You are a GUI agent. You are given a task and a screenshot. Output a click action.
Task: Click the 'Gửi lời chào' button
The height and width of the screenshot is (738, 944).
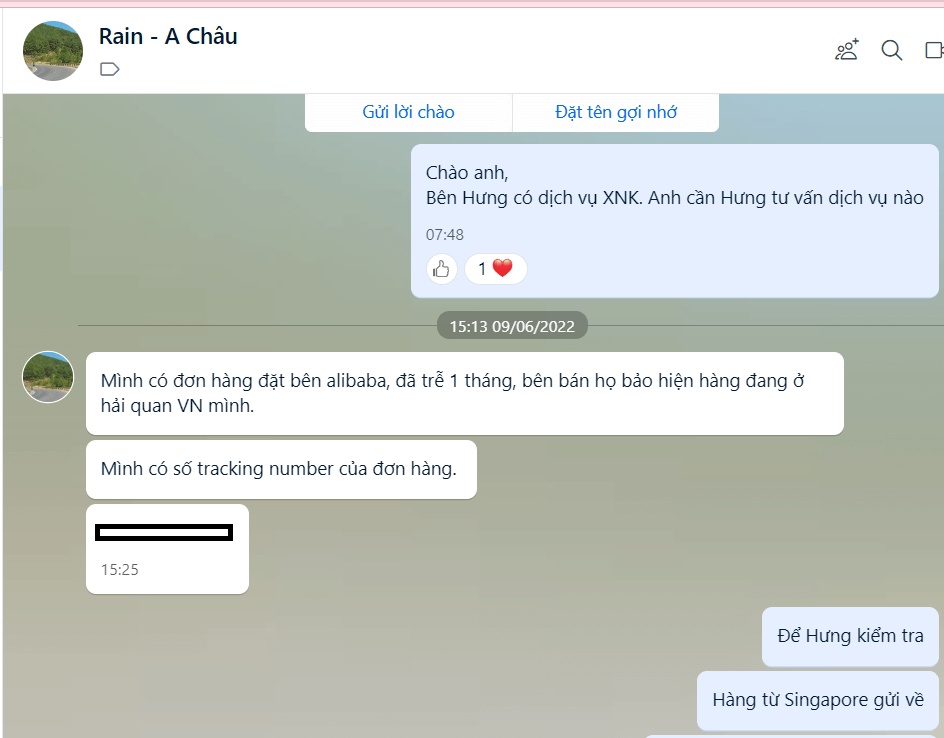(408, 112)
